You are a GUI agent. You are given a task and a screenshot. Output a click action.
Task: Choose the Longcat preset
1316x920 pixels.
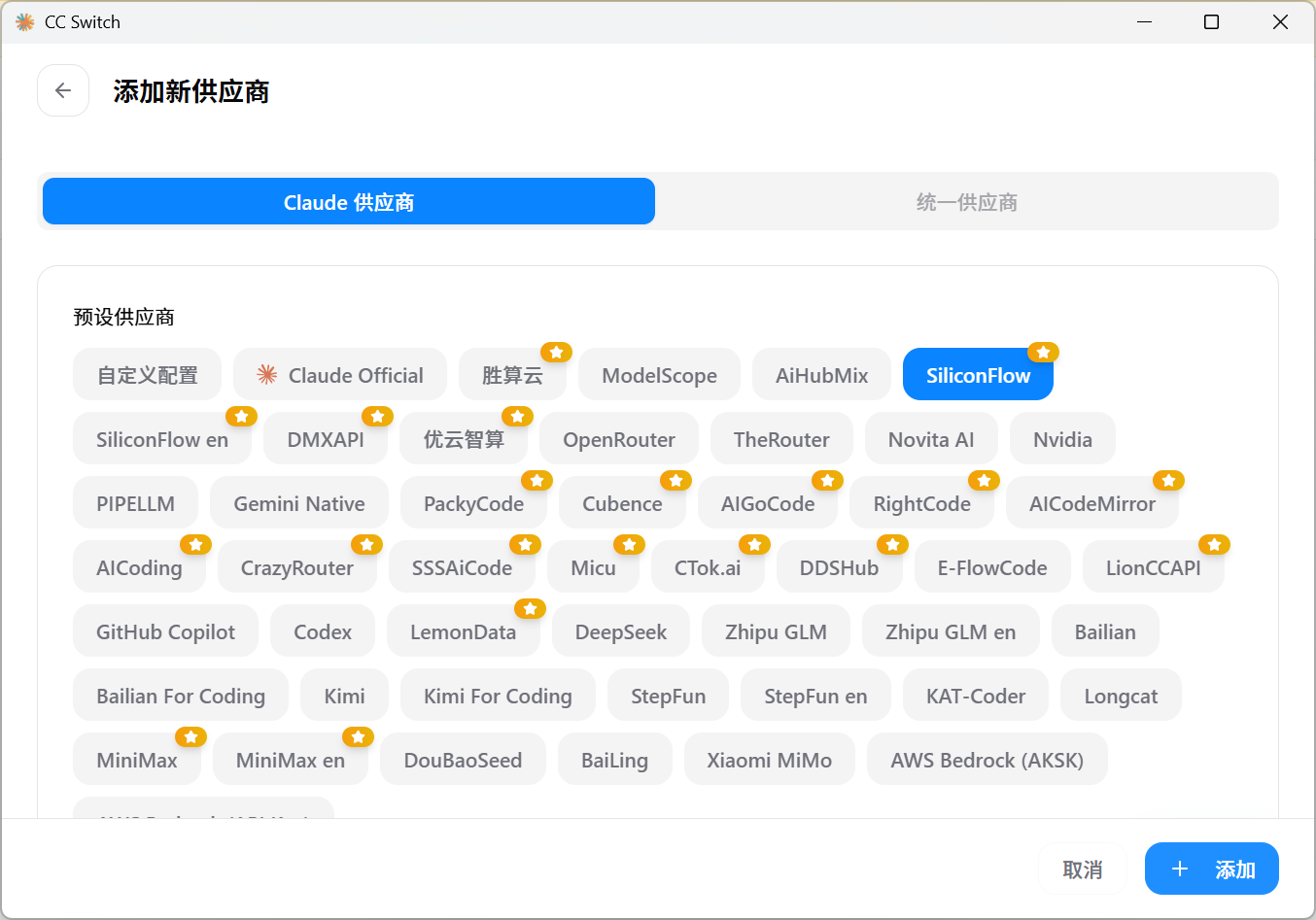point(1121,695)
